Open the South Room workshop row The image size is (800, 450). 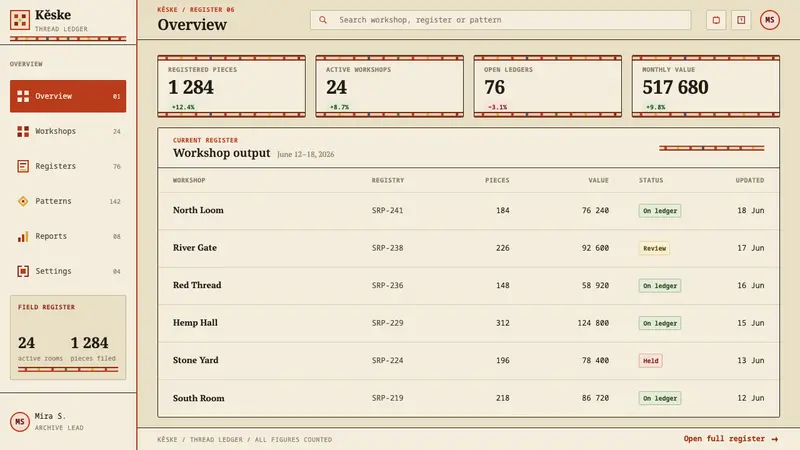click(x=468, y=398)
